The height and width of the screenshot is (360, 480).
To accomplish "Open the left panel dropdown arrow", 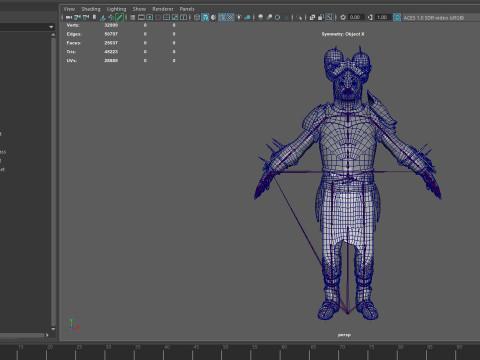I will pos(51,27).
